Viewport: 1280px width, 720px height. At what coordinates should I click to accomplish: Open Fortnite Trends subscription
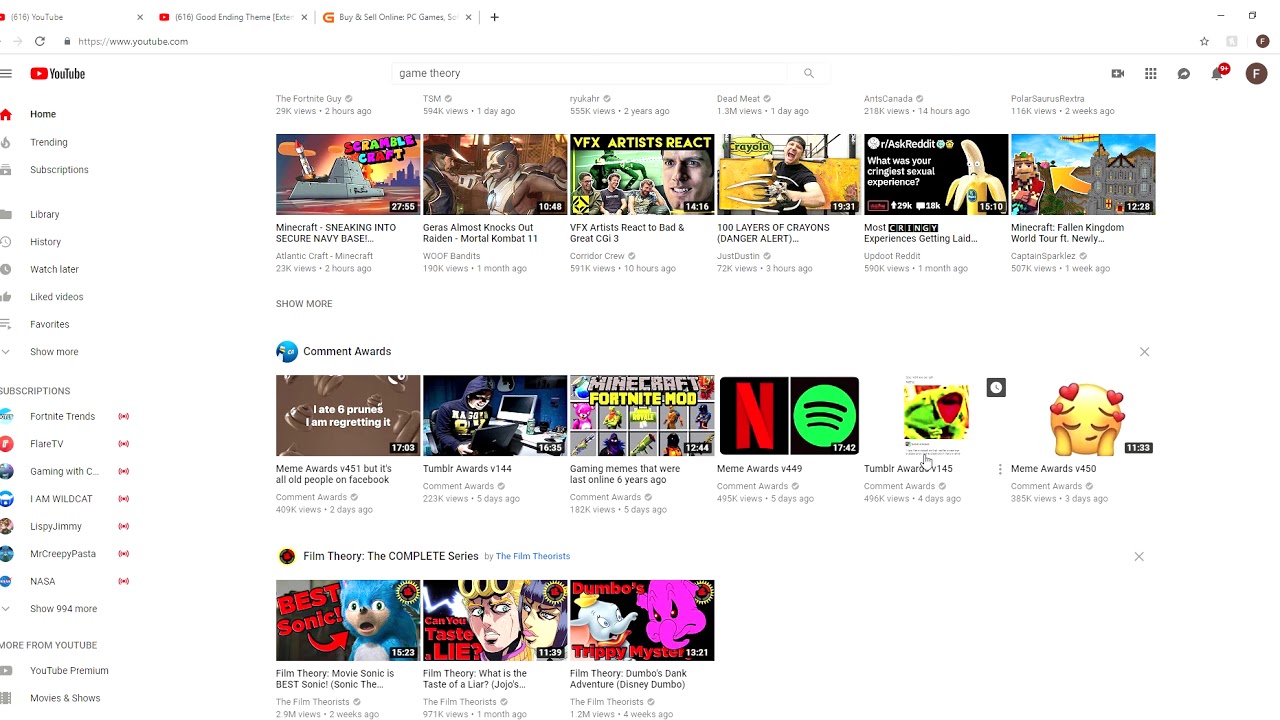pos(62,416)
